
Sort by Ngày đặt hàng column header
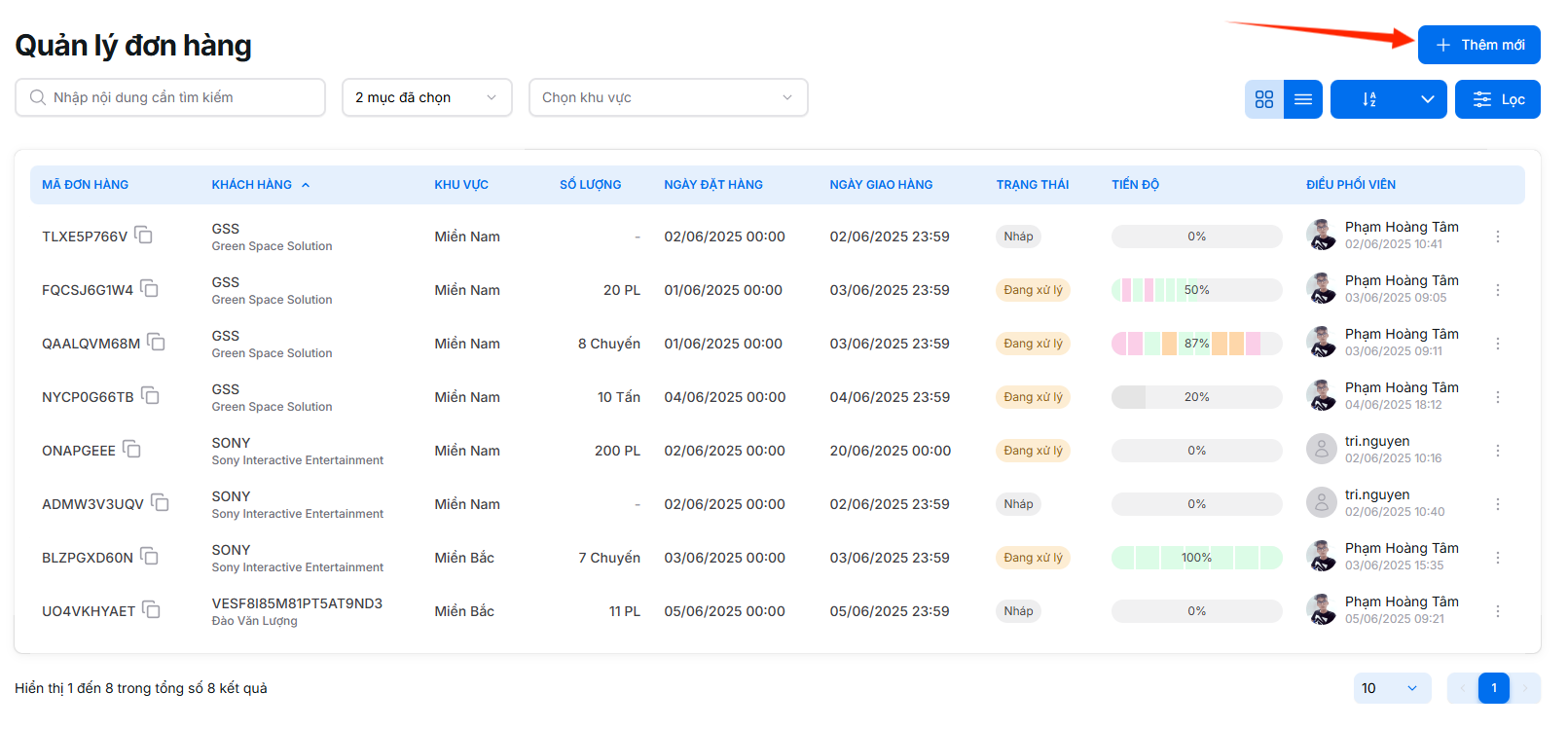point(713,185)
